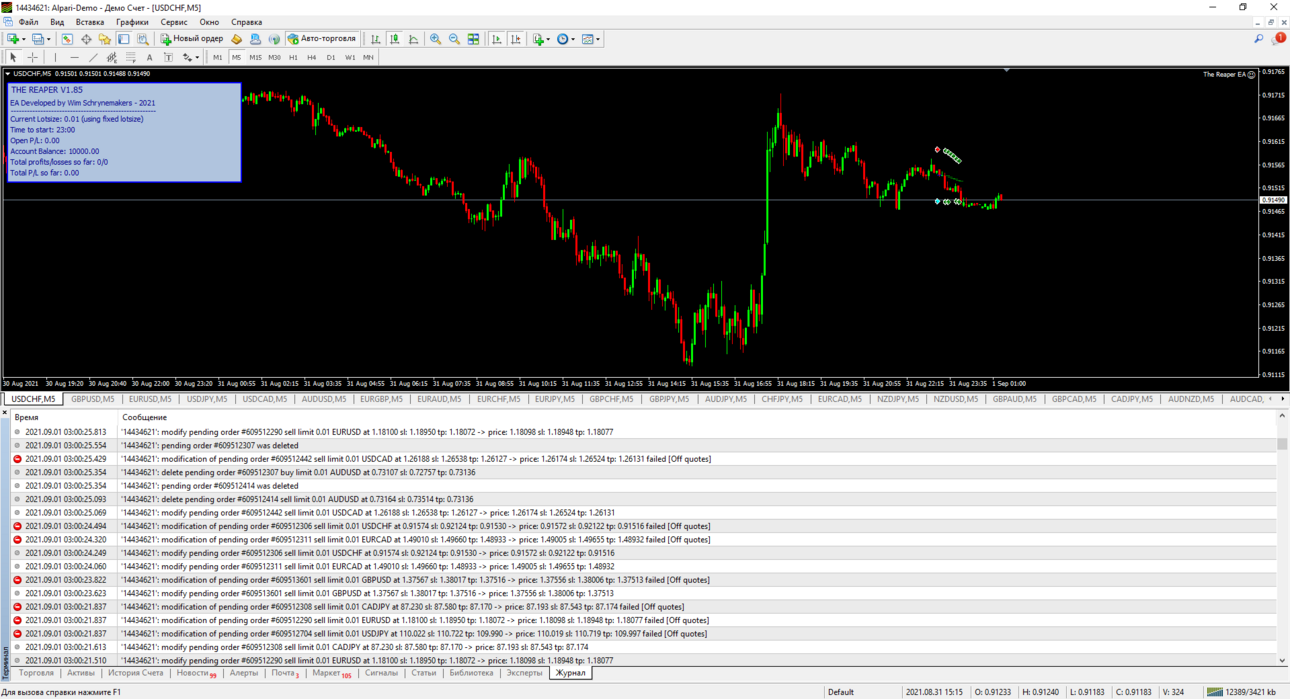Switch timeframe to H1
The width and height of the screenshot is (1290, 699).
[293, 57]
